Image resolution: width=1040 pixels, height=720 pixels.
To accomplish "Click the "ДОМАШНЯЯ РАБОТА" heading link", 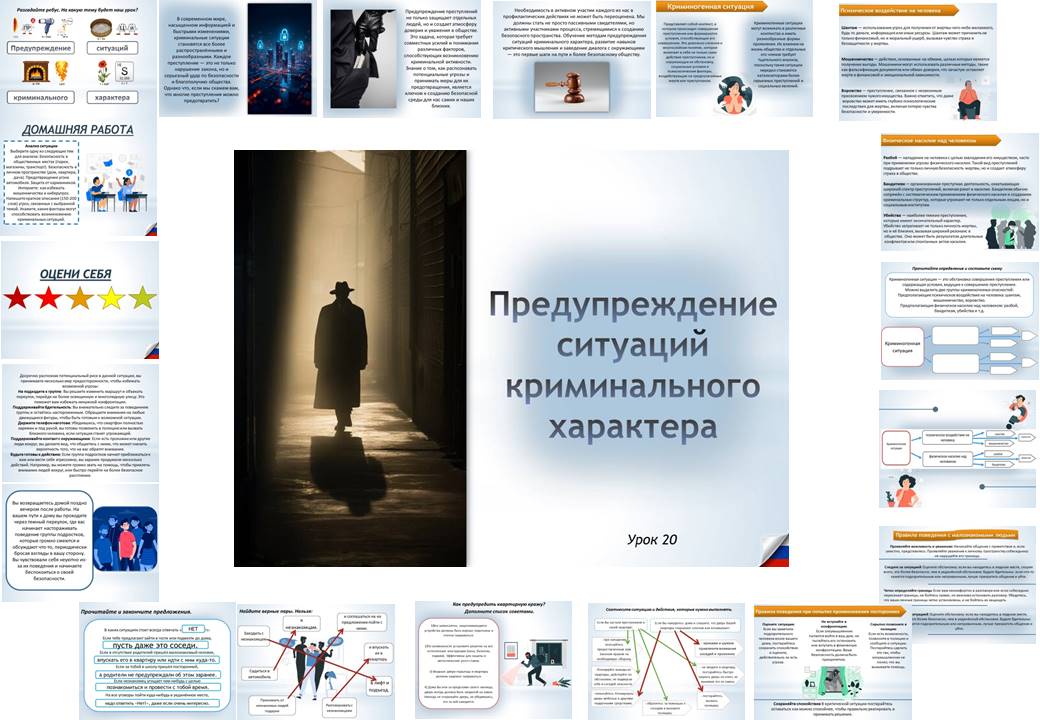I will point(78,130).
